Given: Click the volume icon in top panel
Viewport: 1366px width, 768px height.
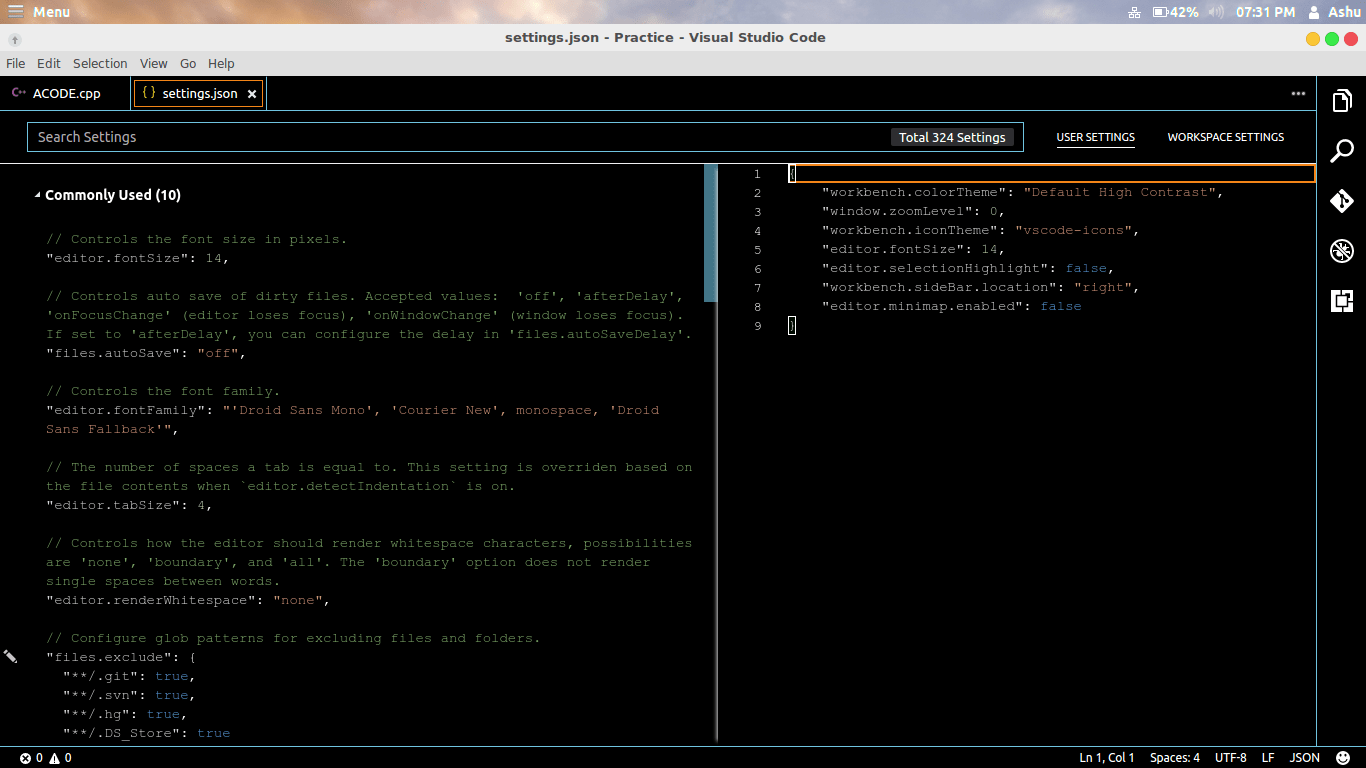Looking at the screenshot, I should click(1216, 12).
